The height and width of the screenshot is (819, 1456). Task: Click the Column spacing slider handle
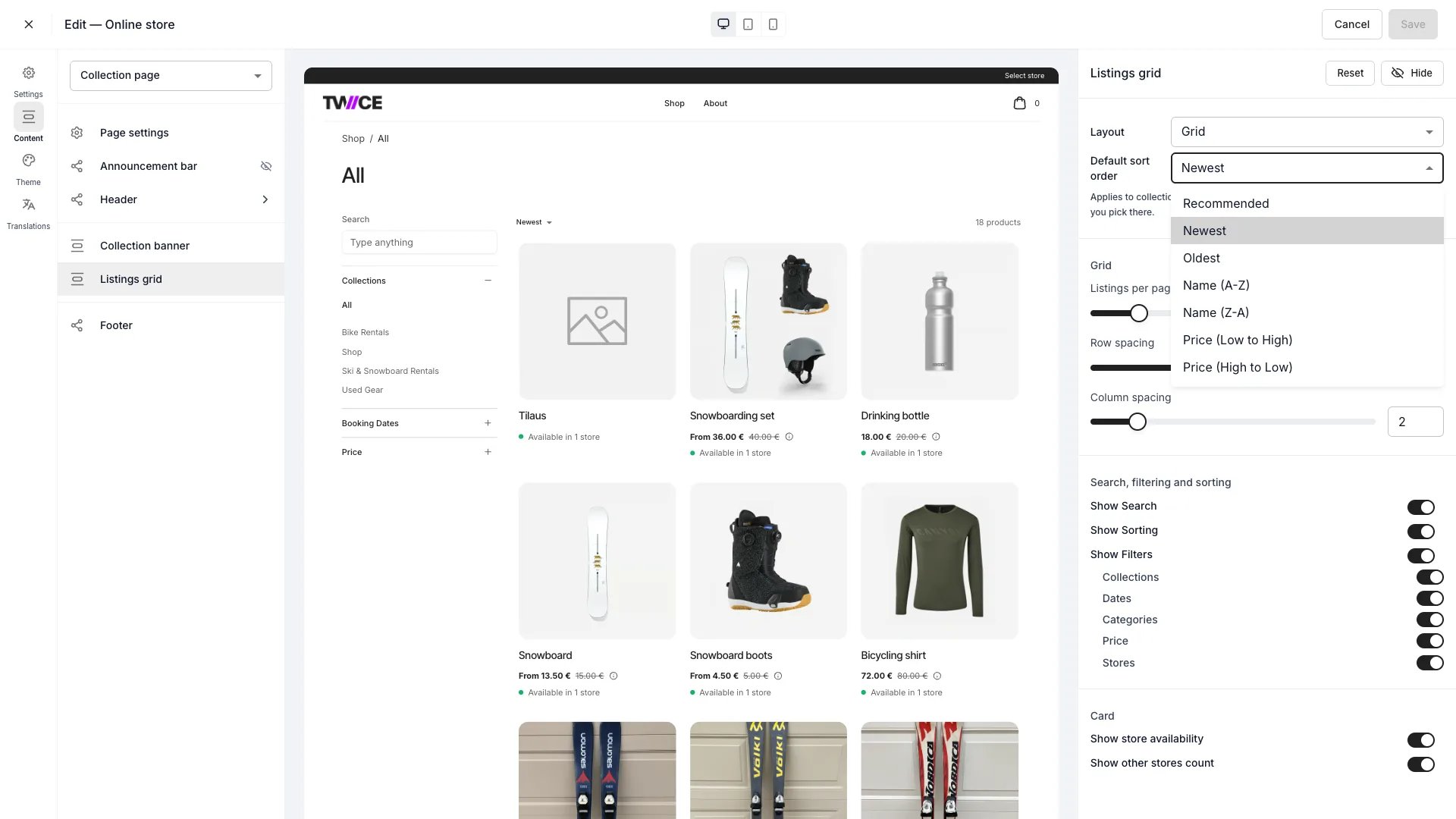click(x=1137, y=422)
